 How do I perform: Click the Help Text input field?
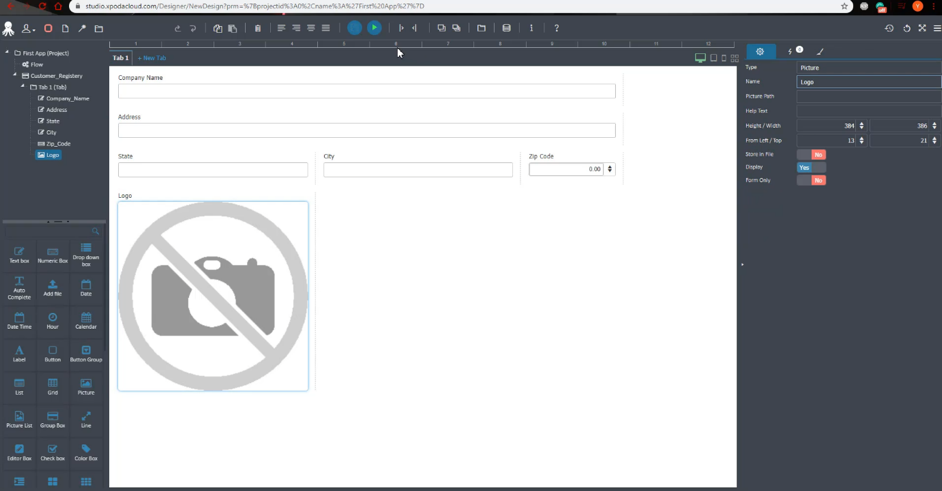pyautogui.click(x=869, y=111)
